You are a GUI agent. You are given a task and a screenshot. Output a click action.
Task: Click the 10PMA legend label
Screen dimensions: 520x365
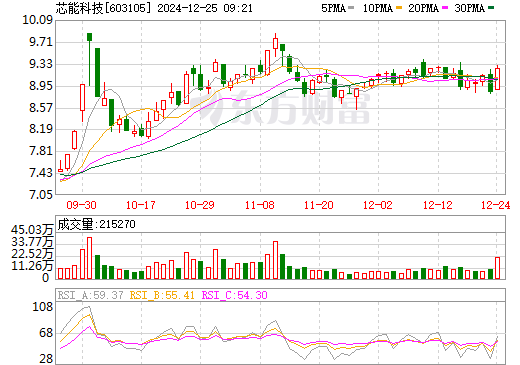click(378, 8)
